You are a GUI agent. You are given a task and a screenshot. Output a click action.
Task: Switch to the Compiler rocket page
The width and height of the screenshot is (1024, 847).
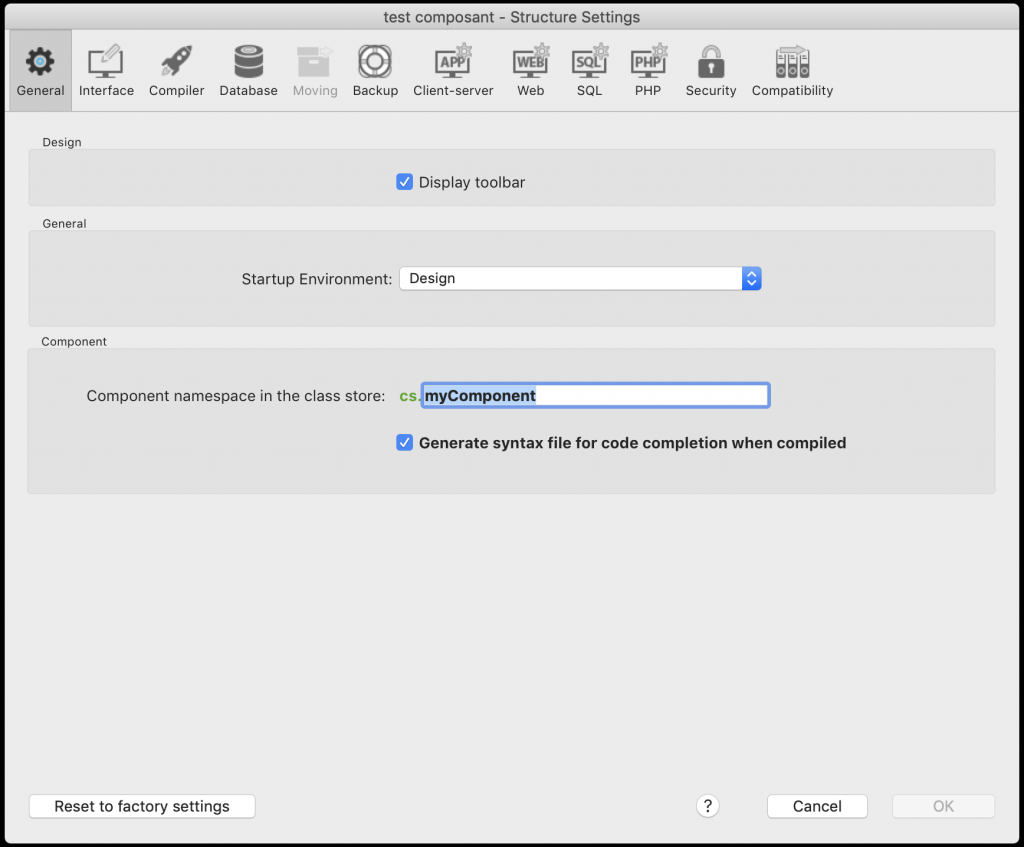coord(176,71)
